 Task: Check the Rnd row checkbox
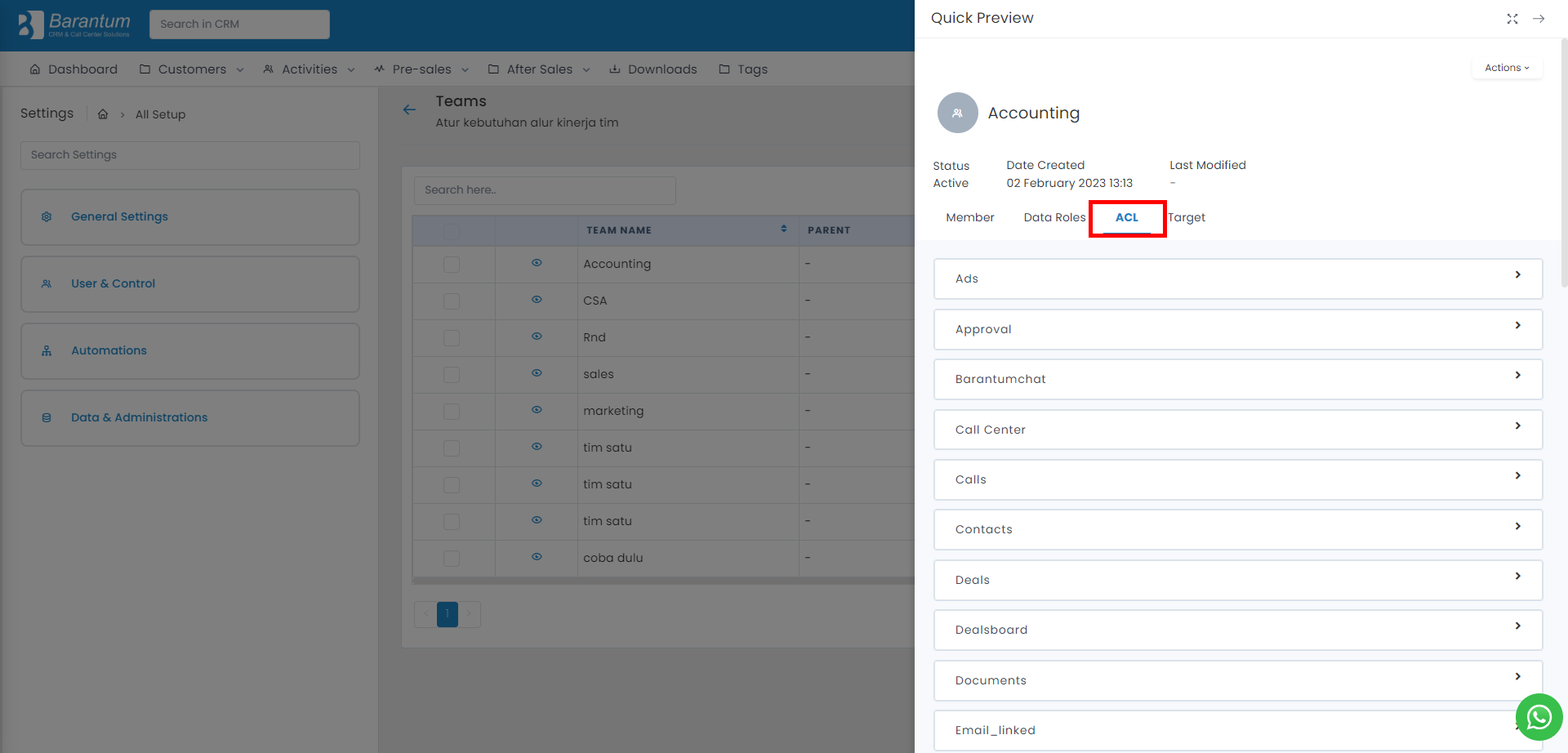point(452,338)
